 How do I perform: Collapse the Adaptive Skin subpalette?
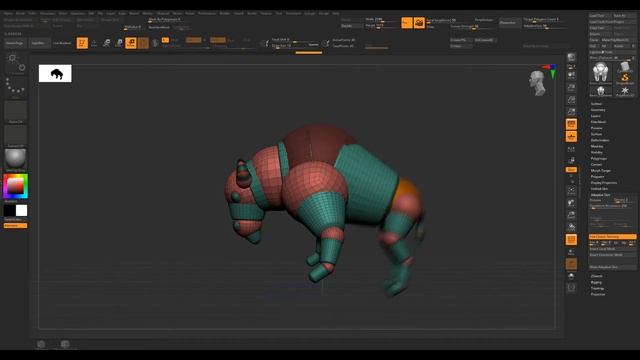tap(600, 195)
